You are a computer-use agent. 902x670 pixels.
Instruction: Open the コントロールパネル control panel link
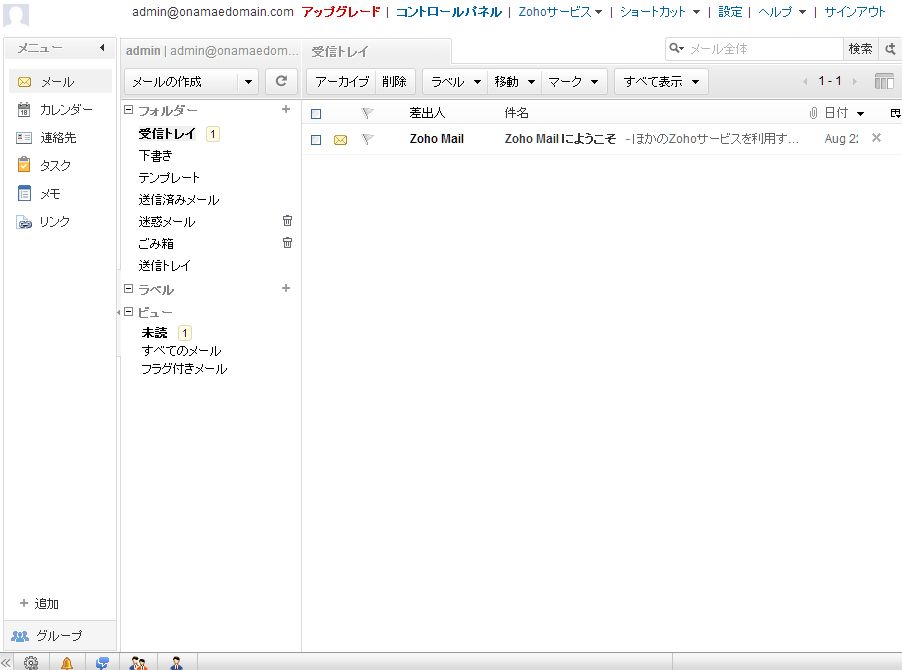pyautogui.click(x=449, y=12)
